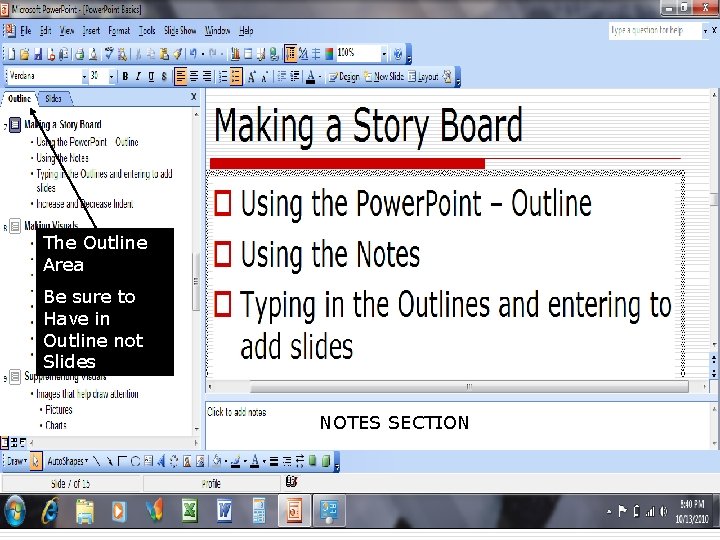Collapse the Making a Story Board outline slide
The image size is (720, 540).
click(x=15, y=124)
